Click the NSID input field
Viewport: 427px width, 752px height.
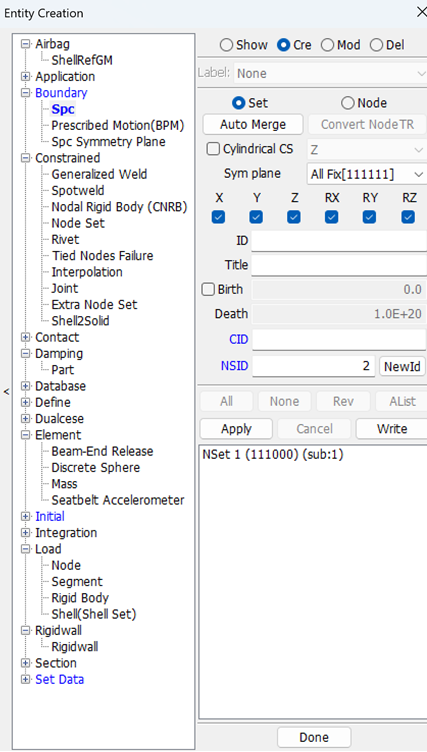coord(313,366)
